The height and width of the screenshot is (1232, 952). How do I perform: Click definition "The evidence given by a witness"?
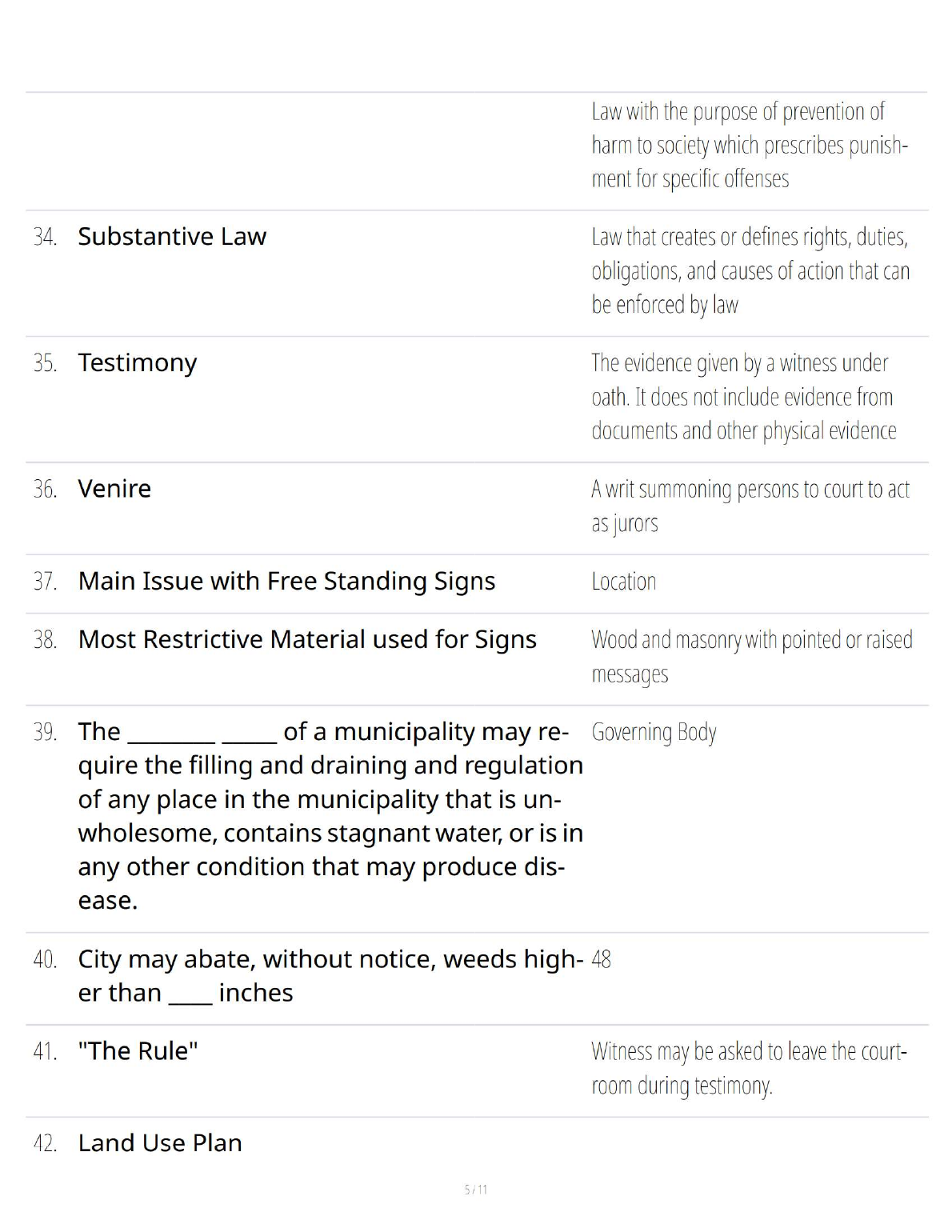click(x=743, y=397)
